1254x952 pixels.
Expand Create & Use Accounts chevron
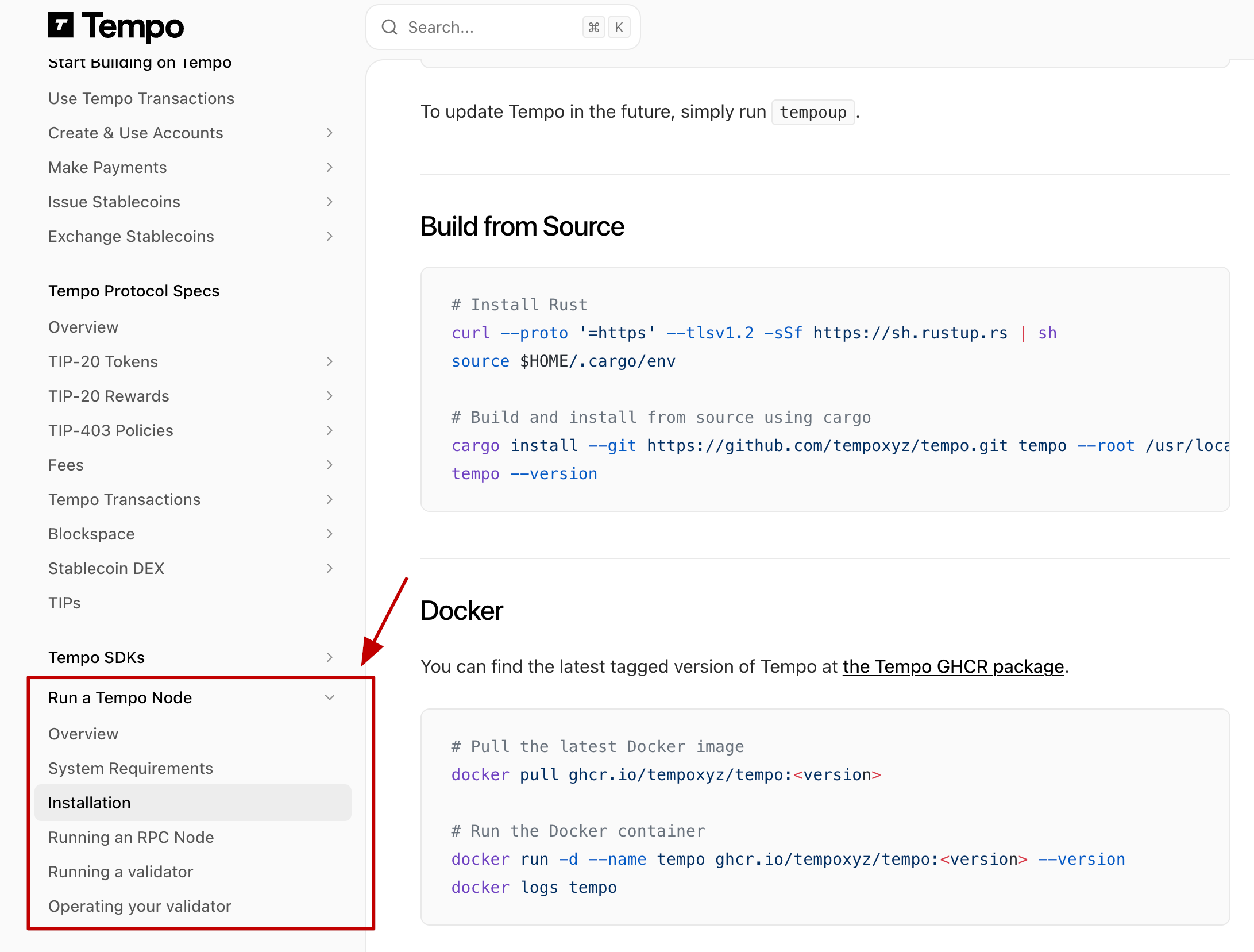point(329,133)
